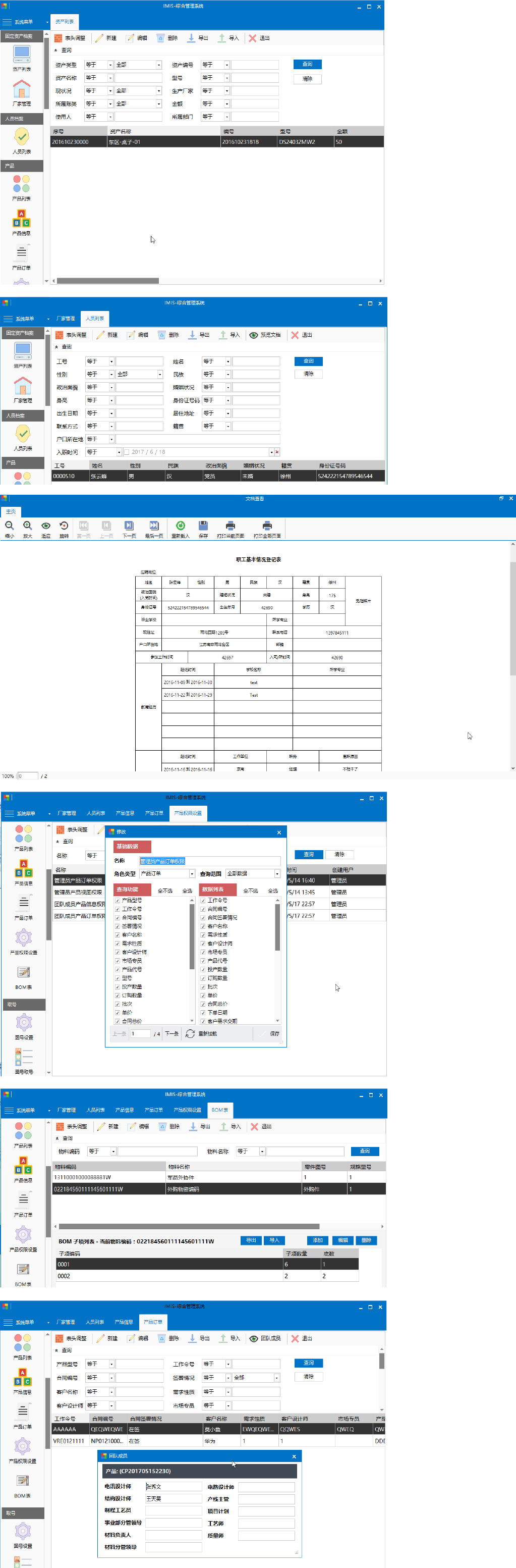Image resolution: width=516 pixels, height=1568 pixels.
Task: Select the 主页 ribbon tab
Action: (11, 511)
